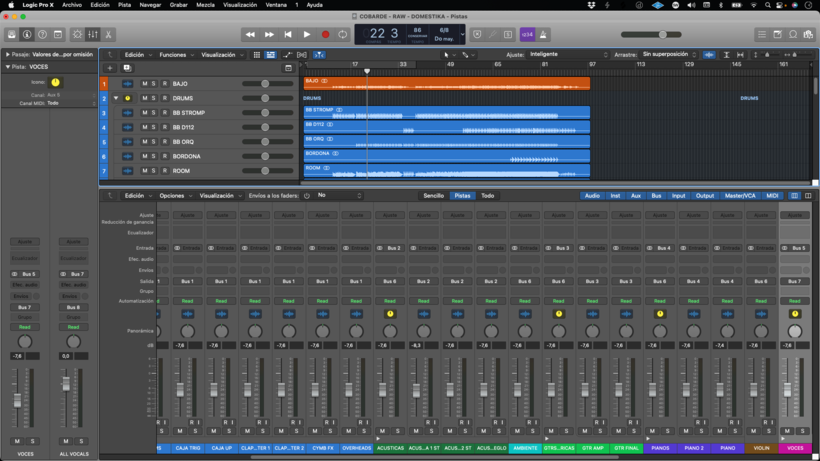Image resolution: width=820 pixels, height=461 pixels.
Task: Open the Mezcla menu
Action: [x=205, y=5]
